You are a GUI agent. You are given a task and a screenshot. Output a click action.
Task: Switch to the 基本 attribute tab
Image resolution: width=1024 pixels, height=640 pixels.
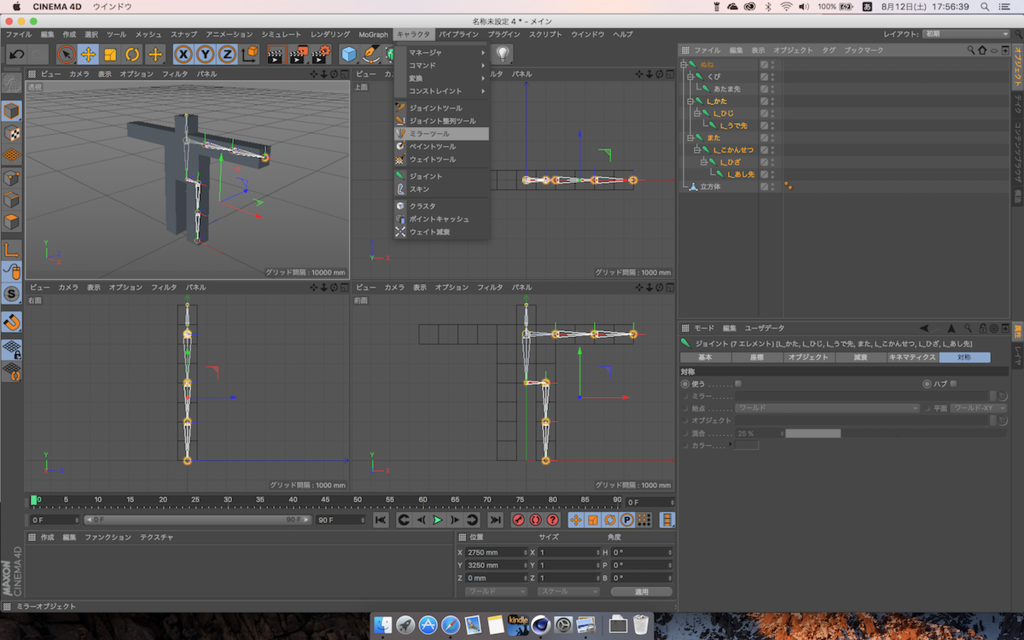point(705,357)
